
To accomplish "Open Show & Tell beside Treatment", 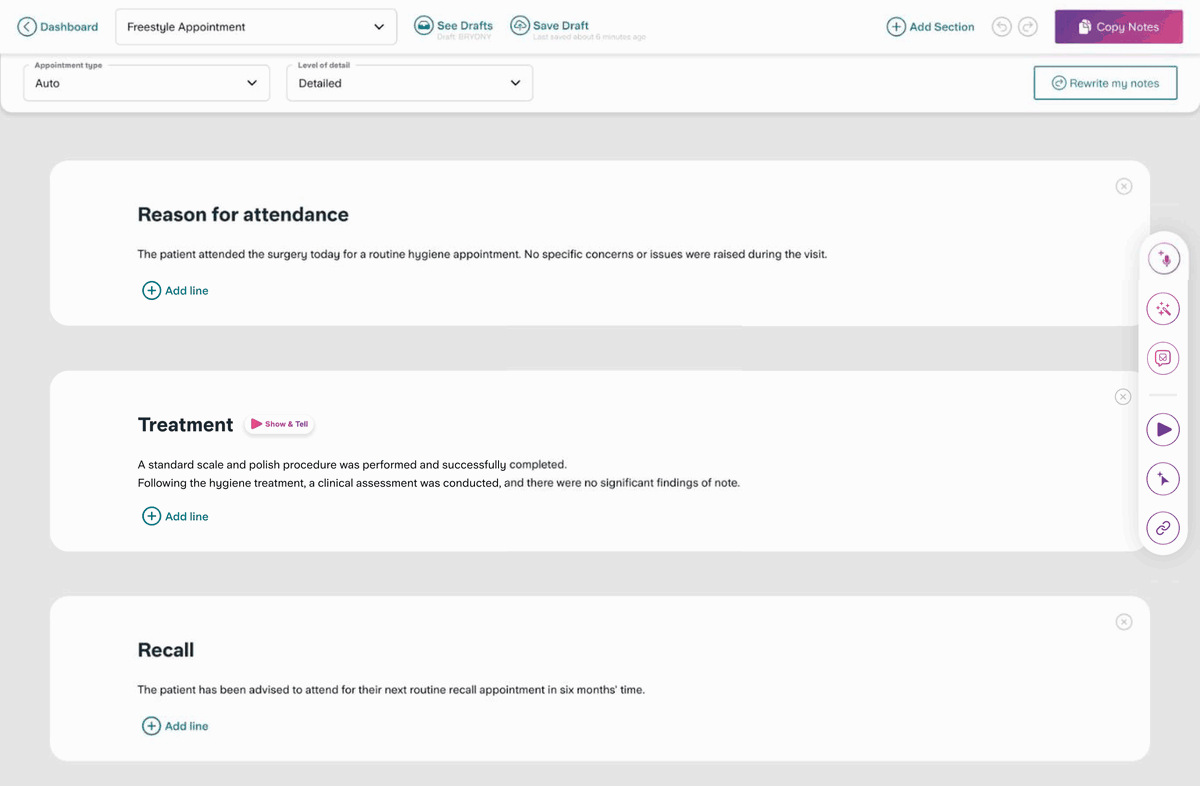I will pos(279,424).
